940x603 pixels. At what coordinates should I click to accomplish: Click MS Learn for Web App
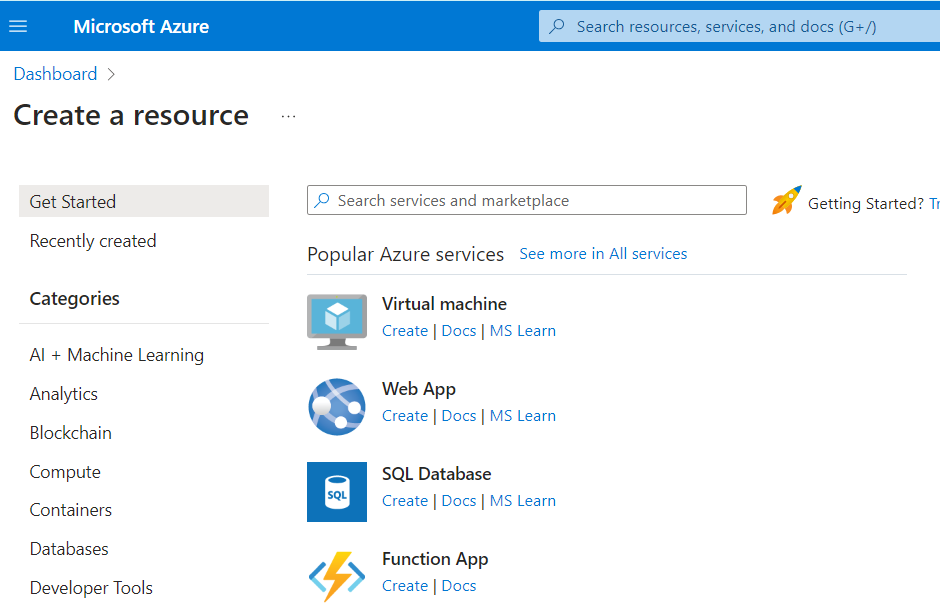click(522, 415)
